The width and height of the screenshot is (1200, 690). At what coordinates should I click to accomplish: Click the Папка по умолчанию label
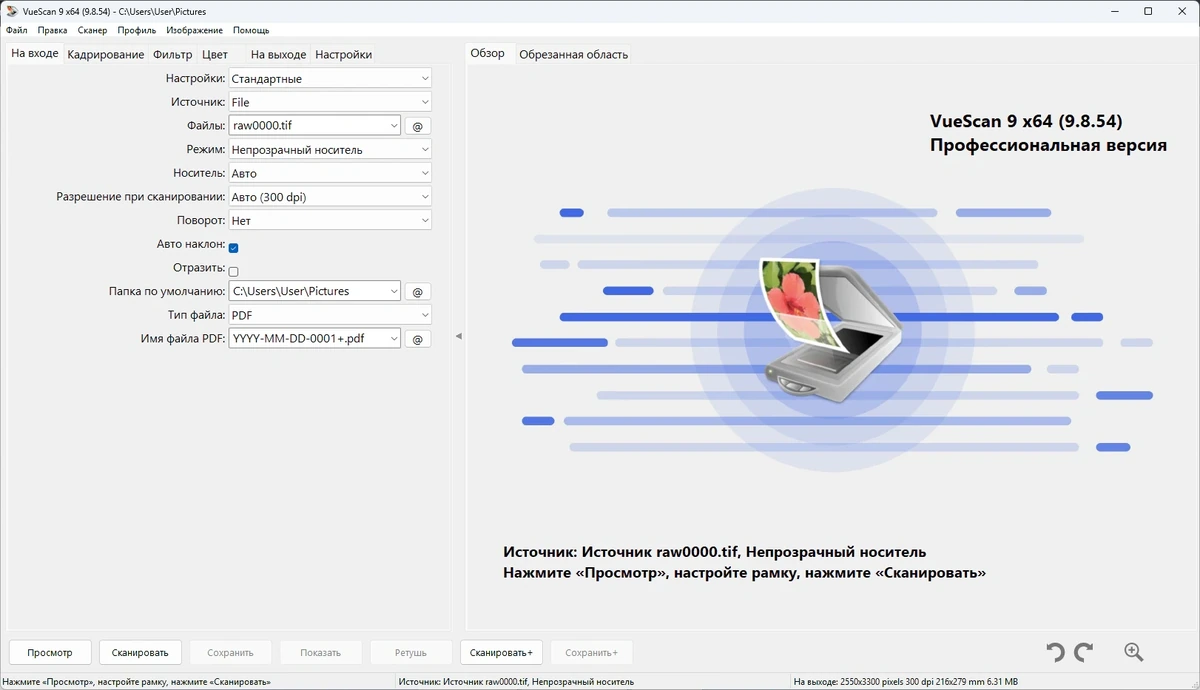coord(167,291)
